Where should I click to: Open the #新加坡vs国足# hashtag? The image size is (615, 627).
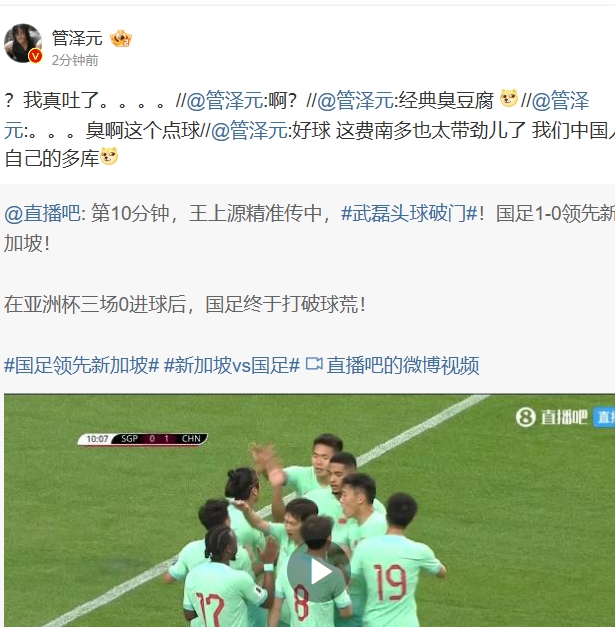232,365
